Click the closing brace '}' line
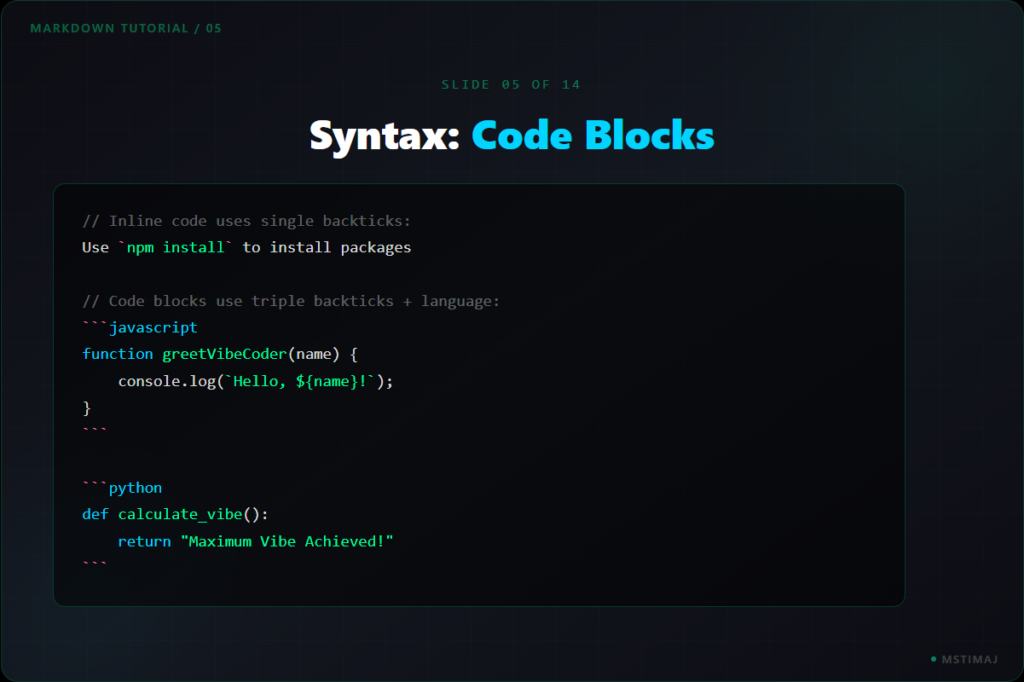 pyautogui.click(x=87, y=408)
